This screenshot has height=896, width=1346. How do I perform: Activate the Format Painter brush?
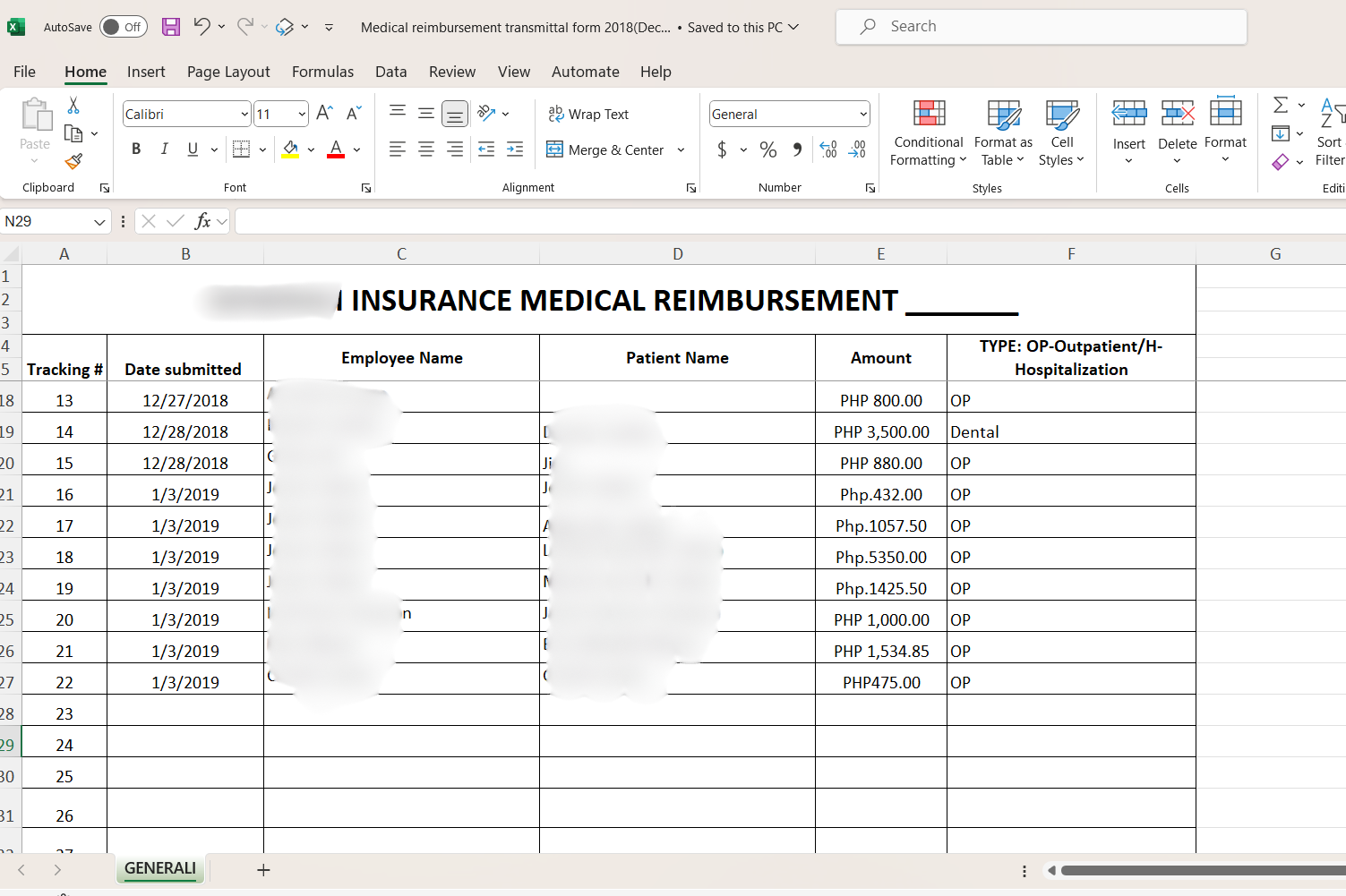pos(73,161)
